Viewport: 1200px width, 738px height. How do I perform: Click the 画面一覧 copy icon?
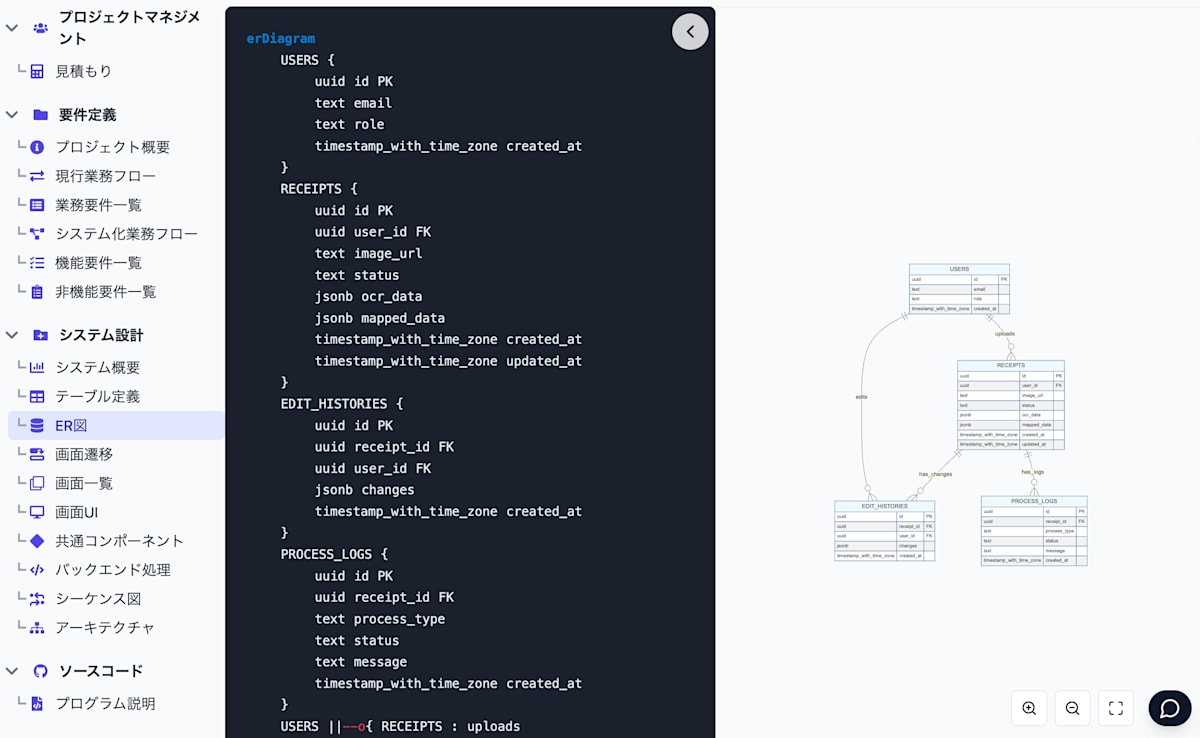click(37, 483)
